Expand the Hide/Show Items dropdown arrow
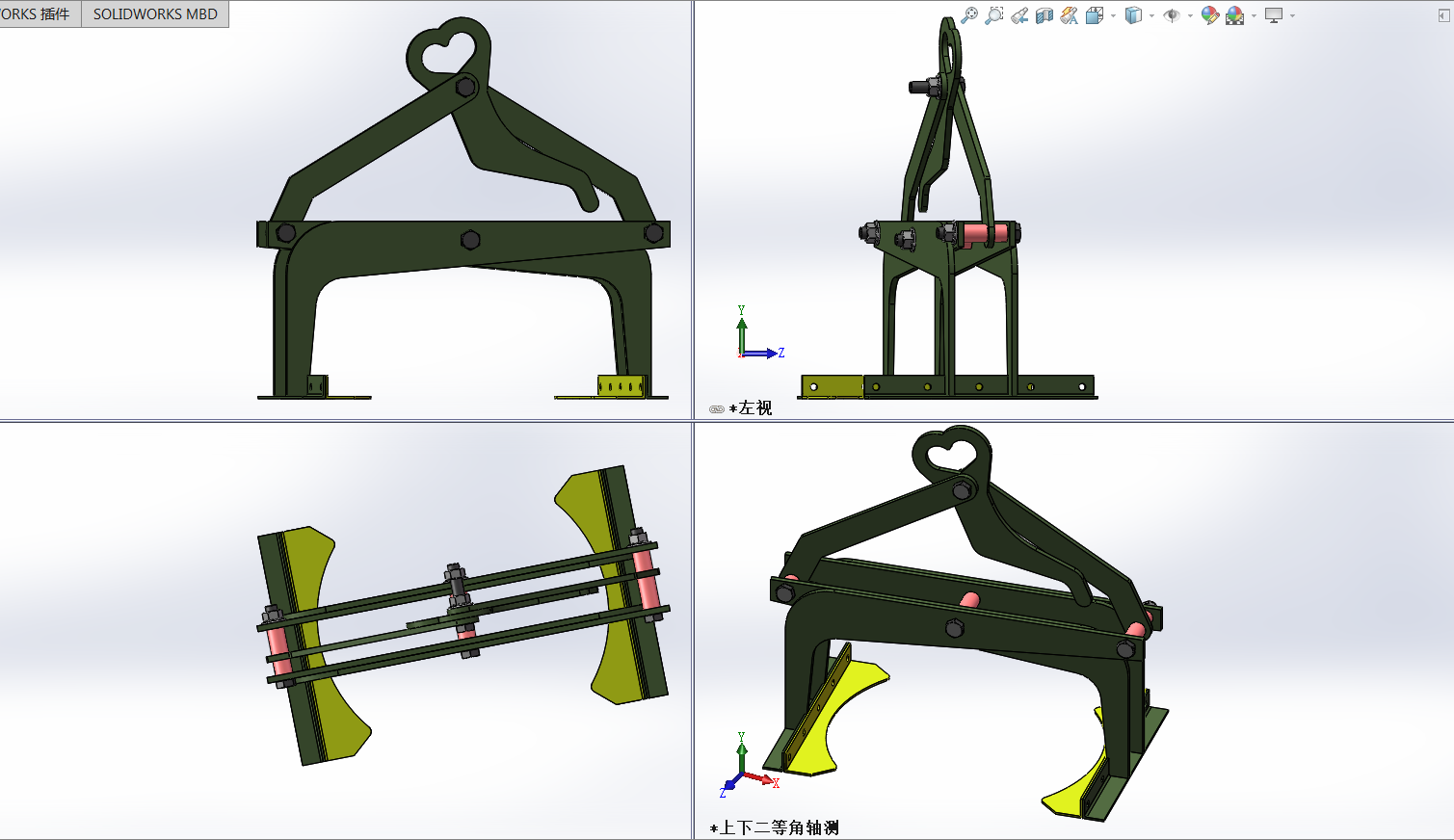The width and height of the screenshot is (1454, 840). [x=1190, y=15]
